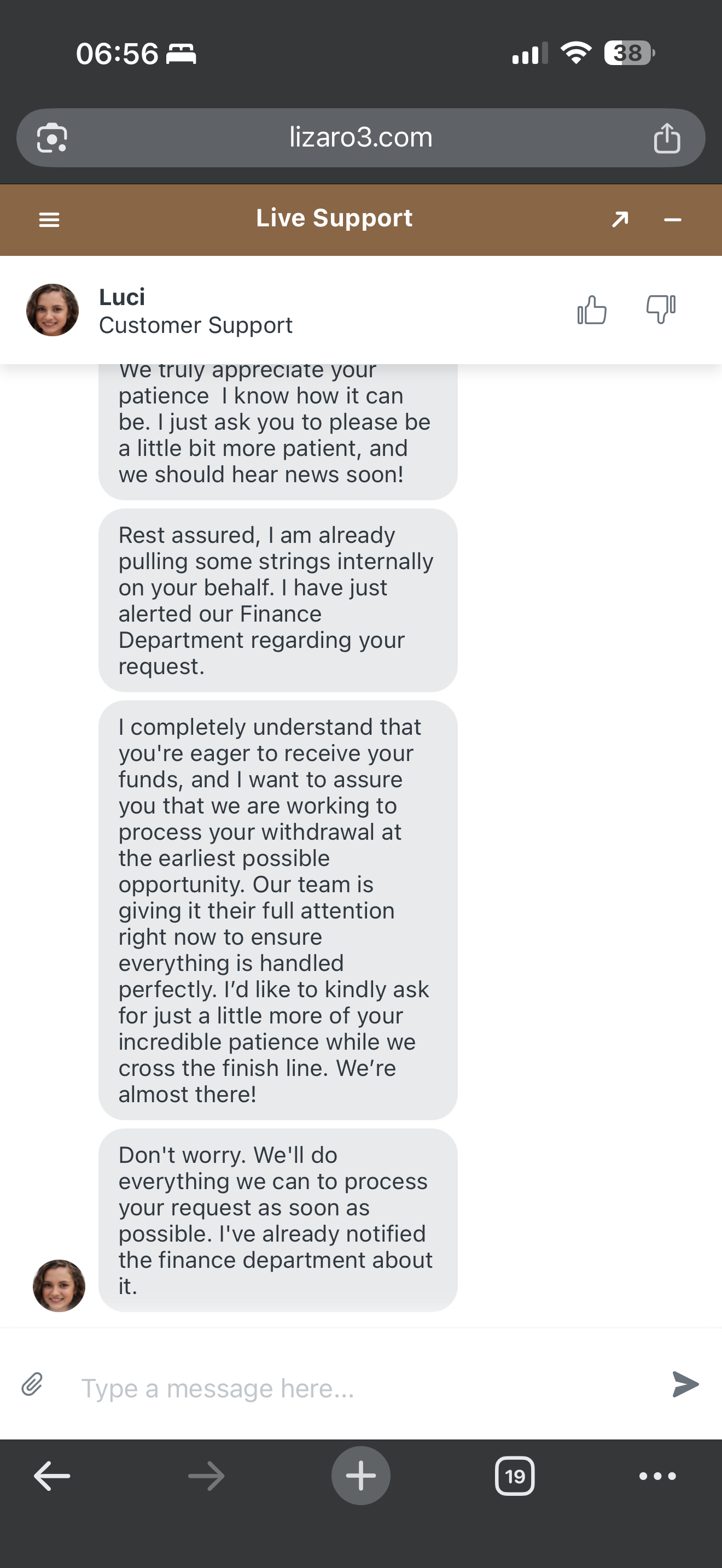
Task: Open the camera search icon in address bar
Action: tap(53, 138)
